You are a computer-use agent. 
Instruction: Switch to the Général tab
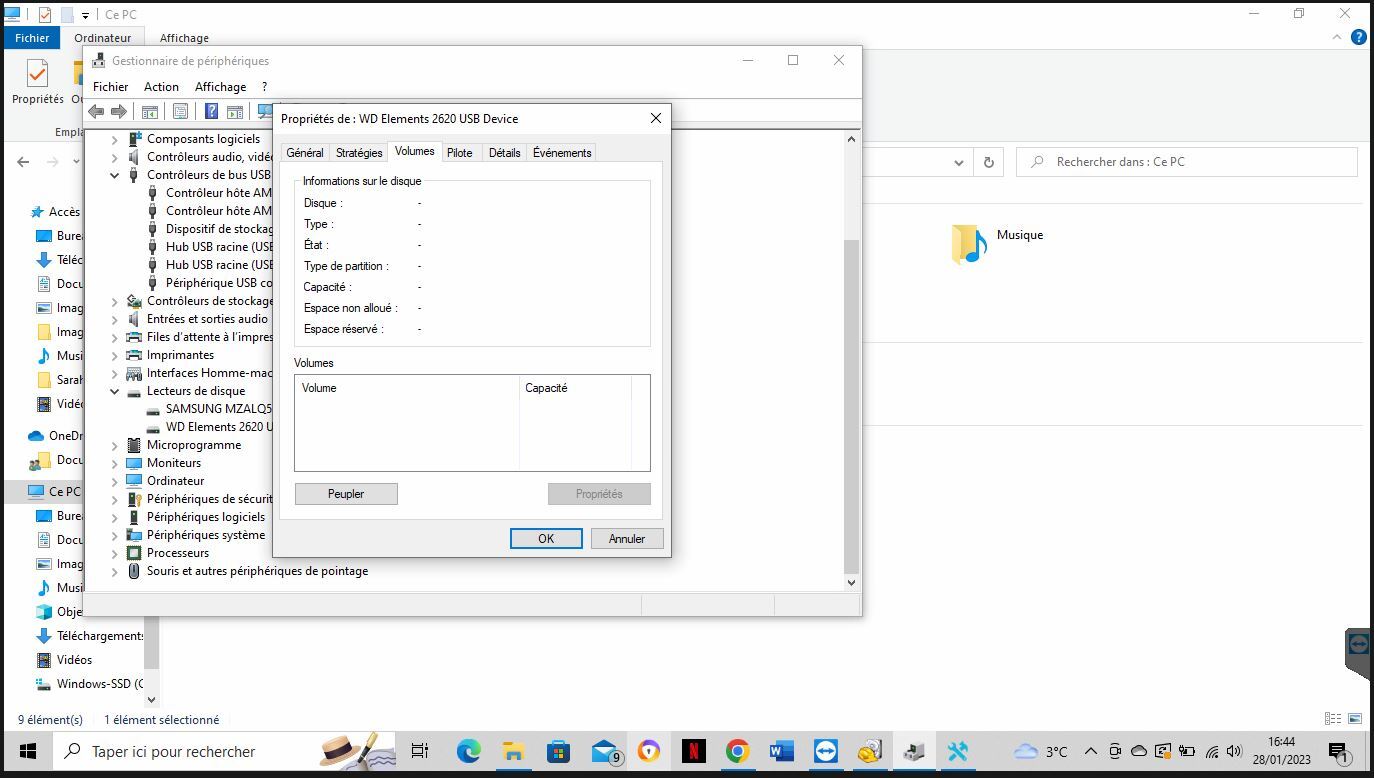[305, 153]
